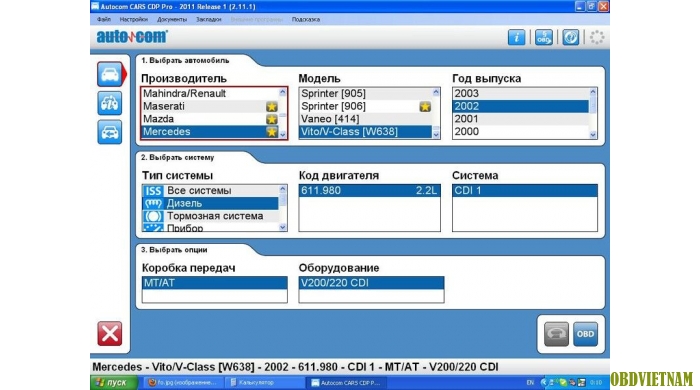Select Vaneo [414] model
The height and width of the screenshot is (390, 700).
pyautogui.click(x=366, y=119)
